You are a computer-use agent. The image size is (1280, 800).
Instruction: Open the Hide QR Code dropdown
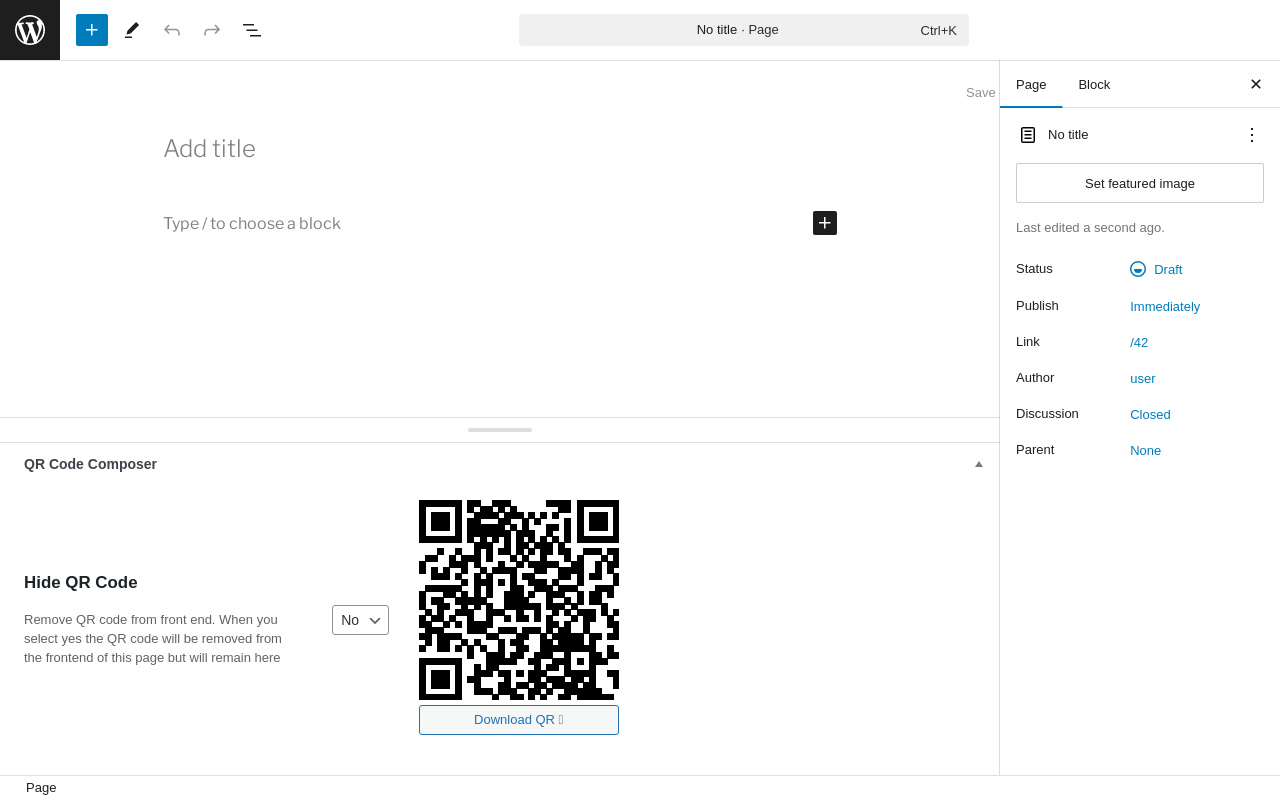tap(360, 620)
